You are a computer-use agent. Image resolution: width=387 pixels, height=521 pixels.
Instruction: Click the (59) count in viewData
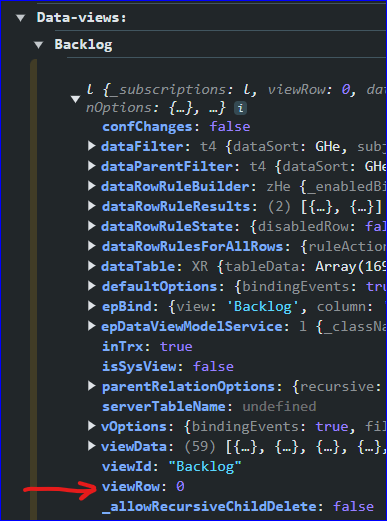click(201, 447)
